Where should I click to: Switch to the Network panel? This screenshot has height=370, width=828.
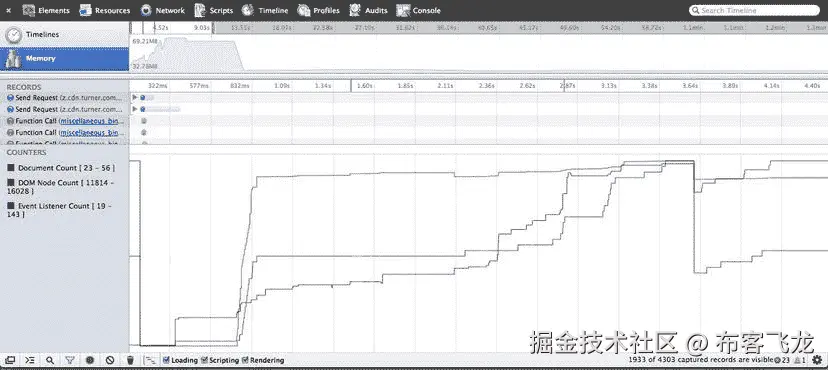coord(162,10)
